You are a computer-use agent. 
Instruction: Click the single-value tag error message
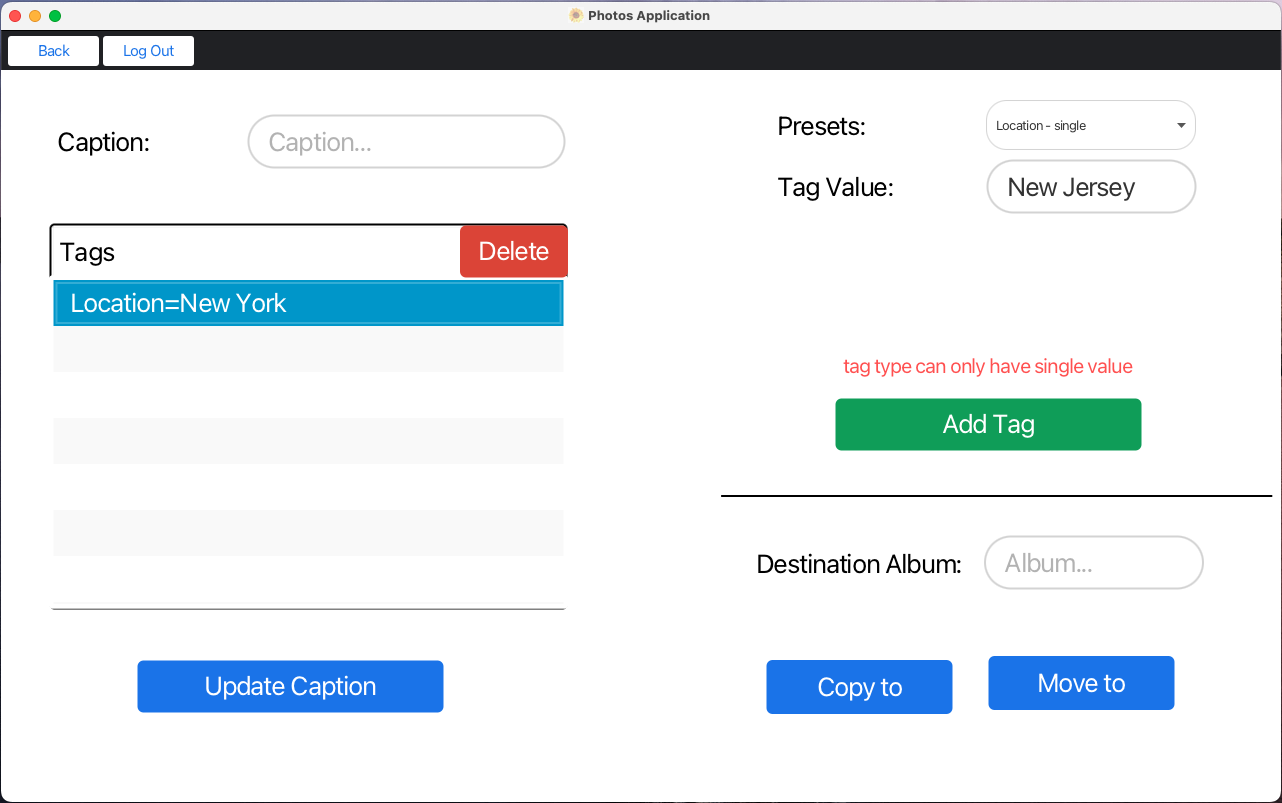tap(987, 366)
